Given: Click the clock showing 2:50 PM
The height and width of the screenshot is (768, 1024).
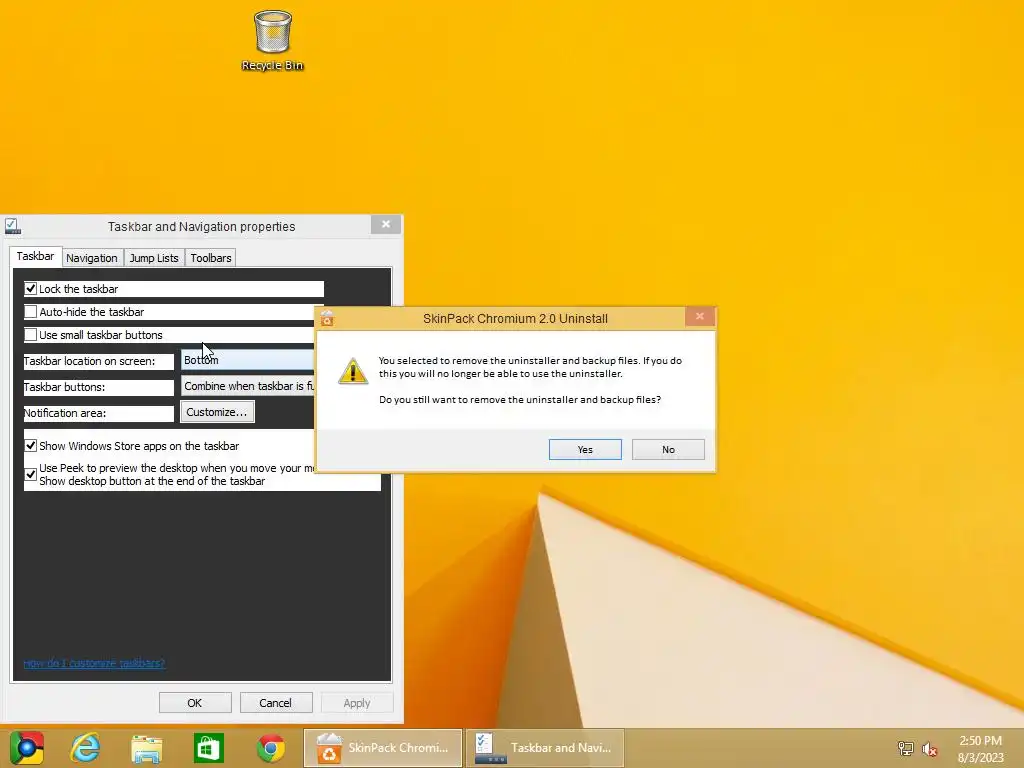Looking at the screenshot, I should point(980,748).
